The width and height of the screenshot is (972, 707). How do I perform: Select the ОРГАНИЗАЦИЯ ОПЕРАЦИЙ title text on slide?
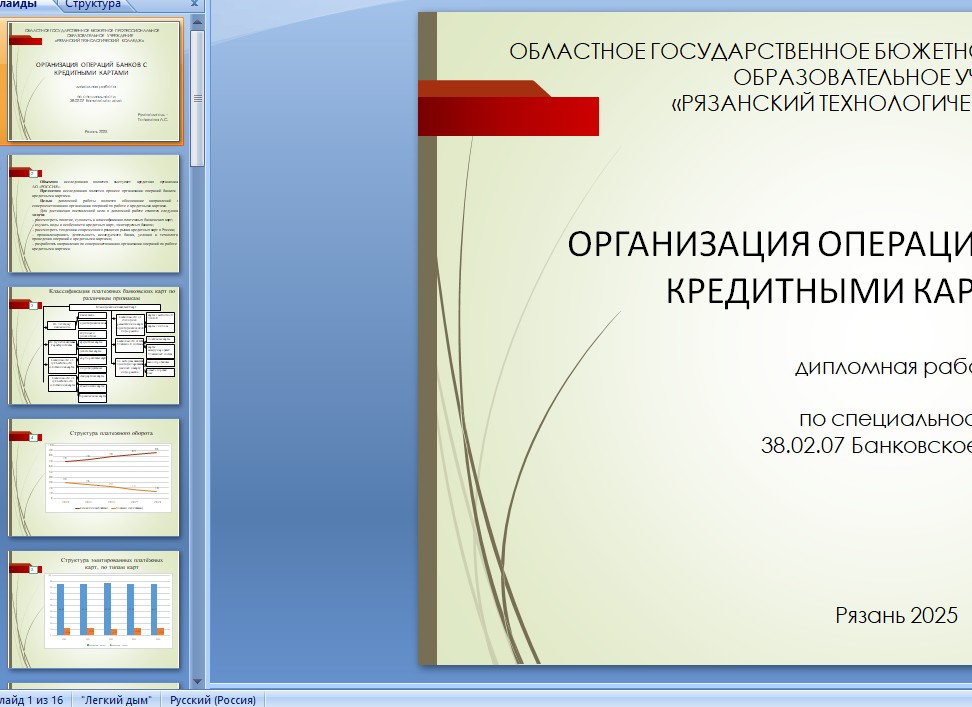[769, 267]
